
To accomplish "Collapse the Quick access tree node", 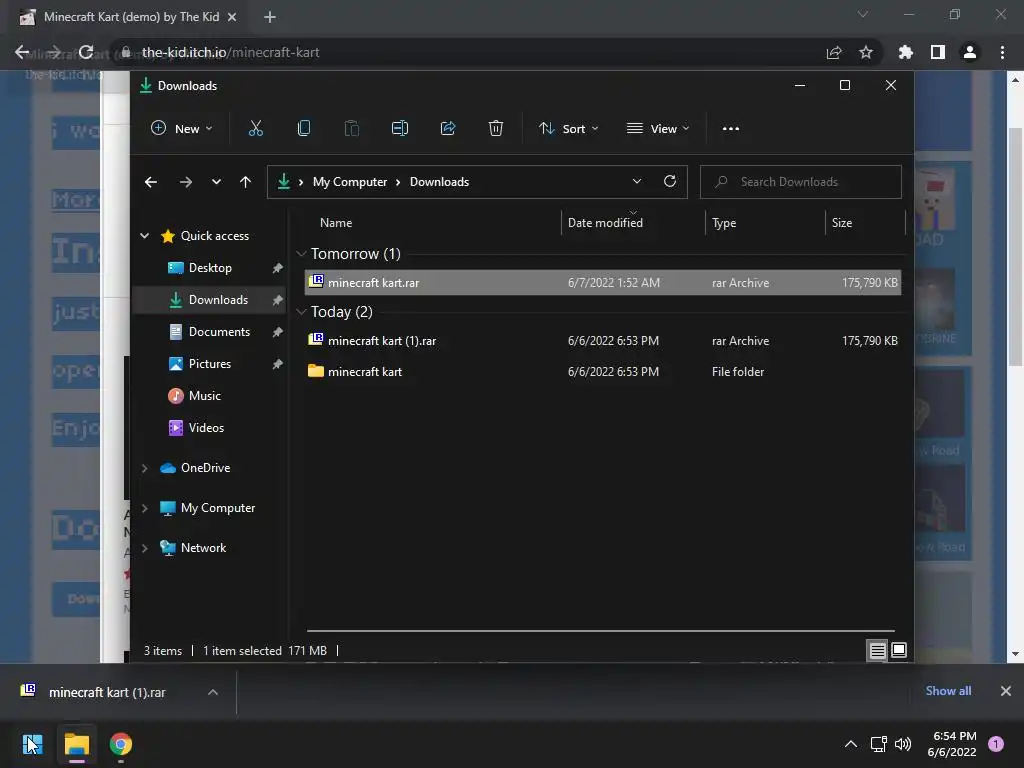I will [144, 236].
